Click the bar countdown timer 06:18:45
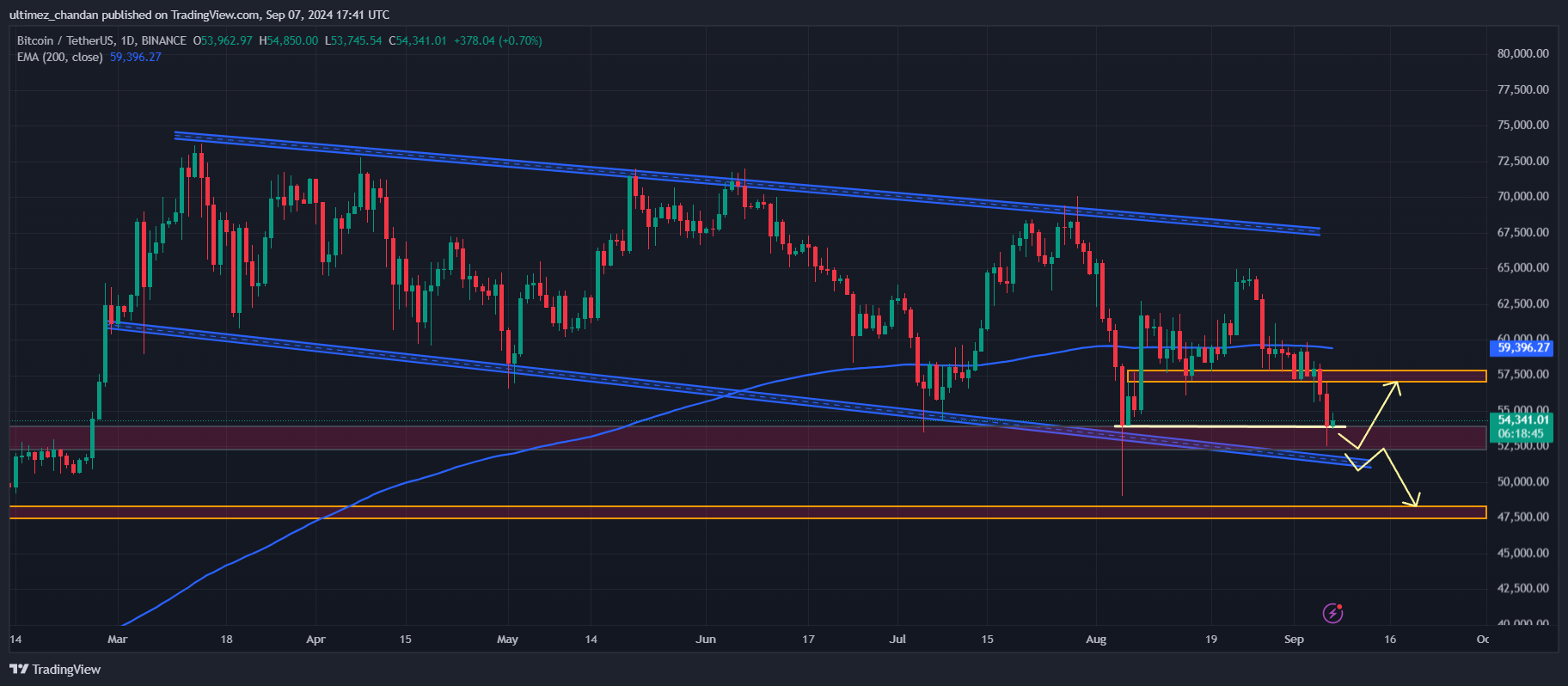The image size is (1568, 686). [x=1522, y=434]
